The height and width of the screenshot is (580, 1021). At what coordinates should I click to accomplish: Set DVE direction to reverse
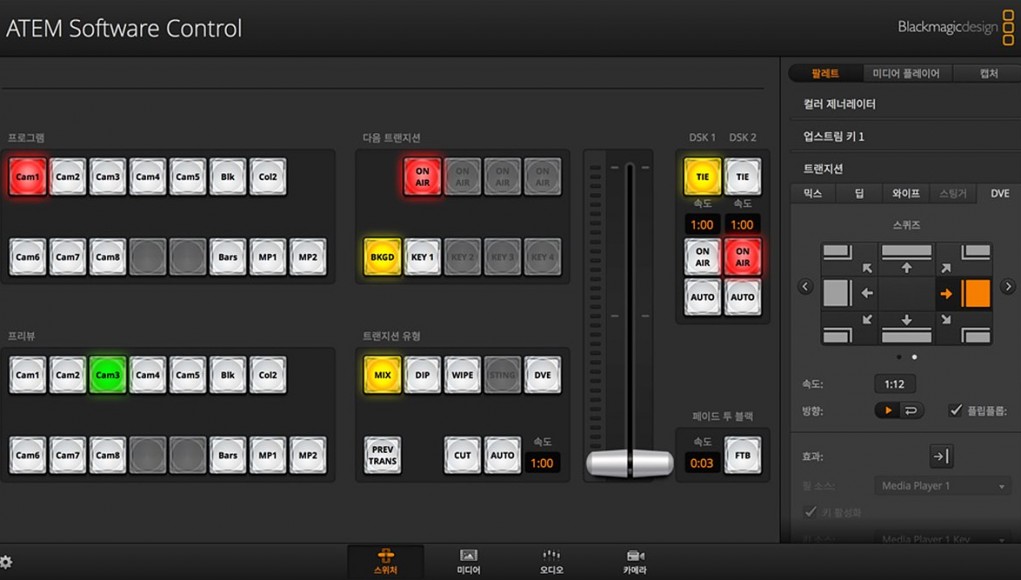911,411
